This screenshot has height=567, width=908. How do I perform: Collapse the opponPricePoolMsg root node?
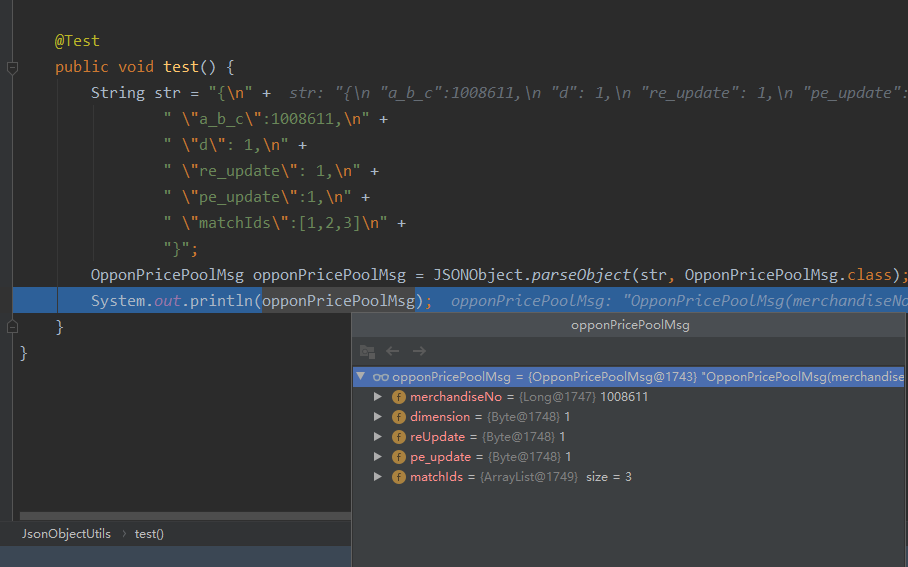(x=361, y=377)
